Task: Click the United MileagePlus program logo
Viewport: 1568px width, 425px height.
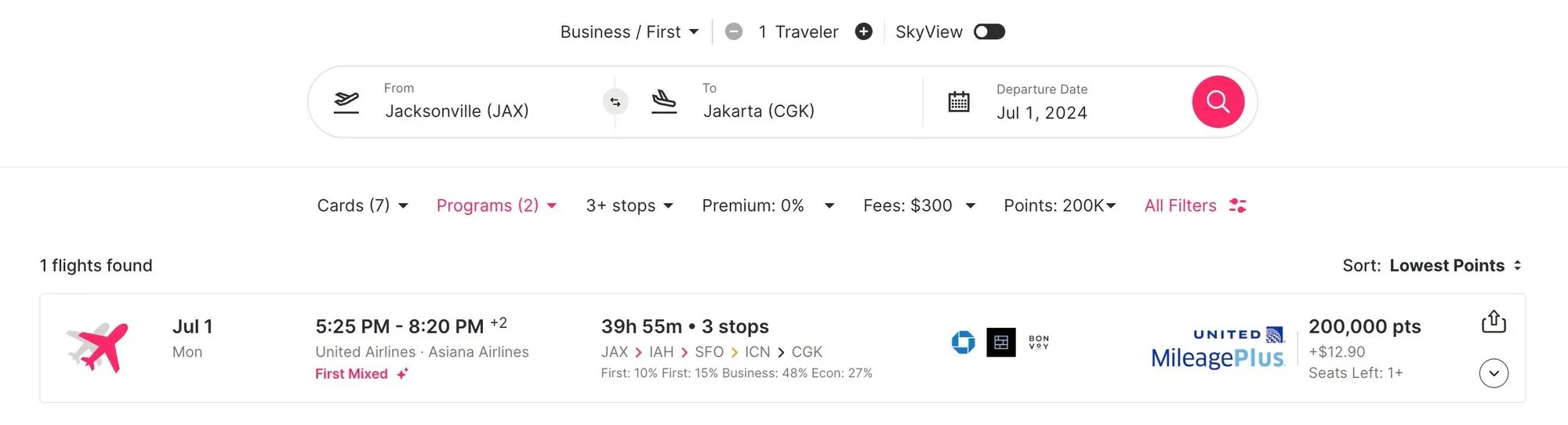Action: [1218, 348]
